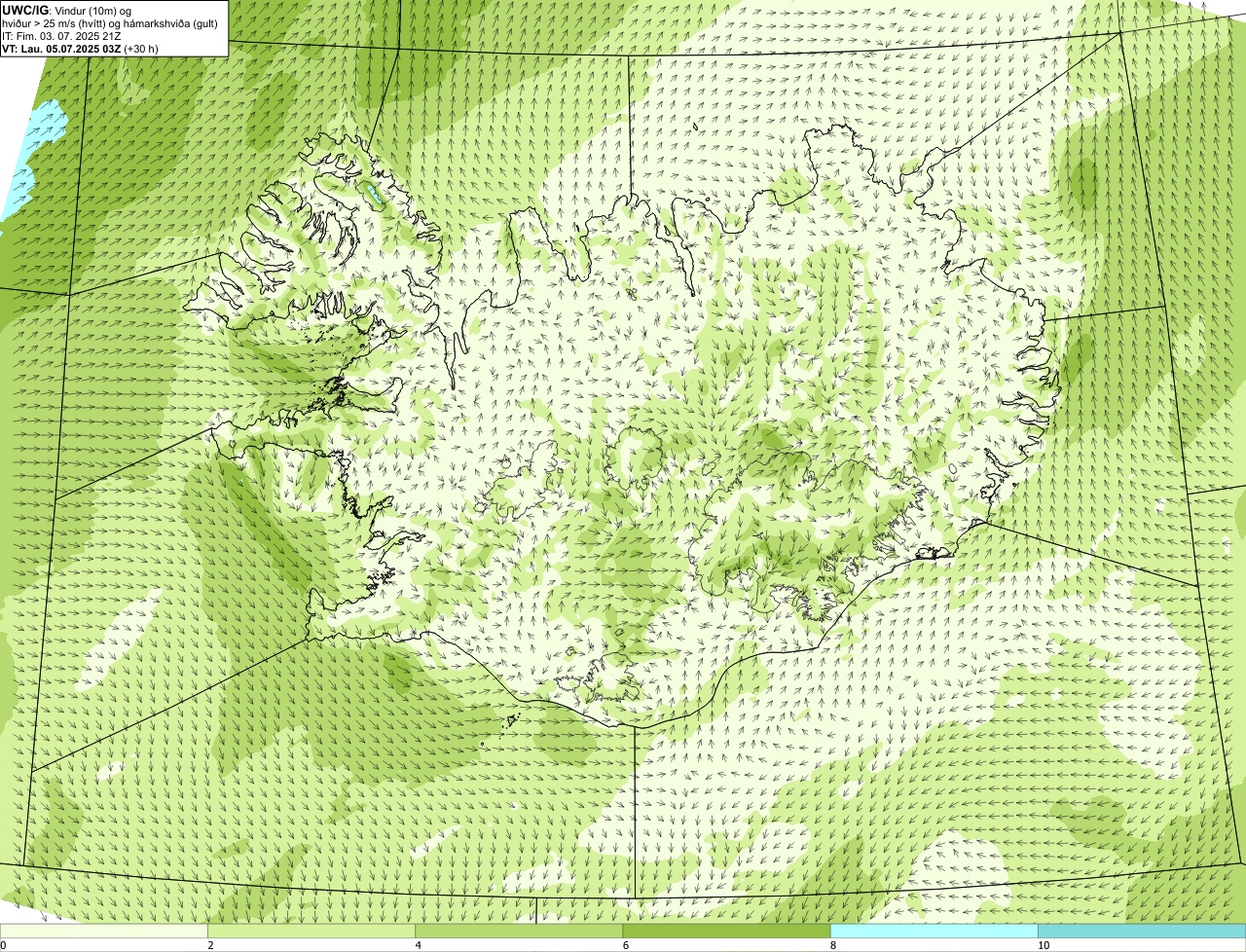Click the light green 2–4 colorbar segment
Image resolution: width=1246 pixels, height=952 pixels.
(x=311, y=931)
